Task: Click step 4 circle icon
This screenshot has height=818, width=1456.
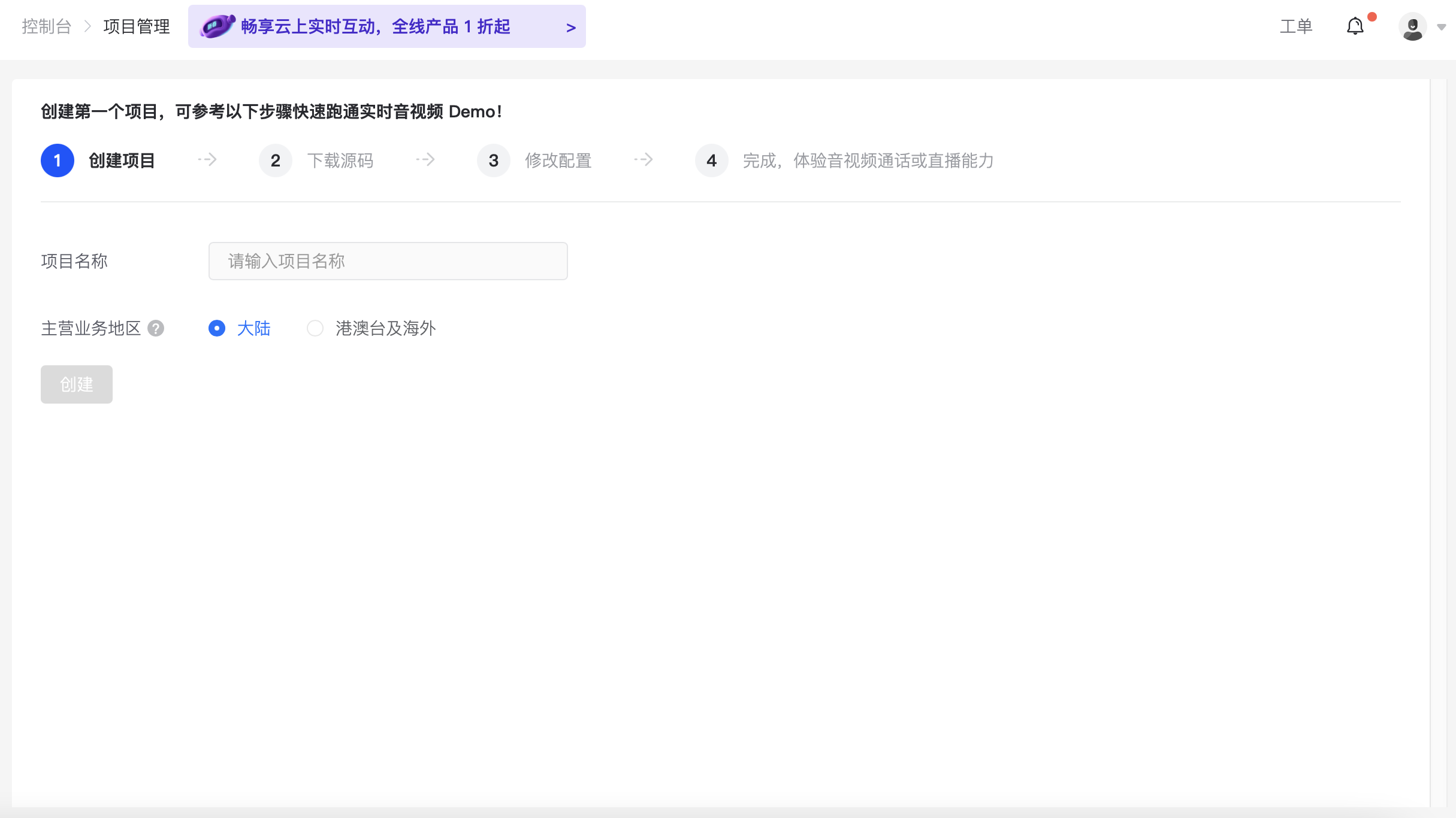Action: click(712, 160)
